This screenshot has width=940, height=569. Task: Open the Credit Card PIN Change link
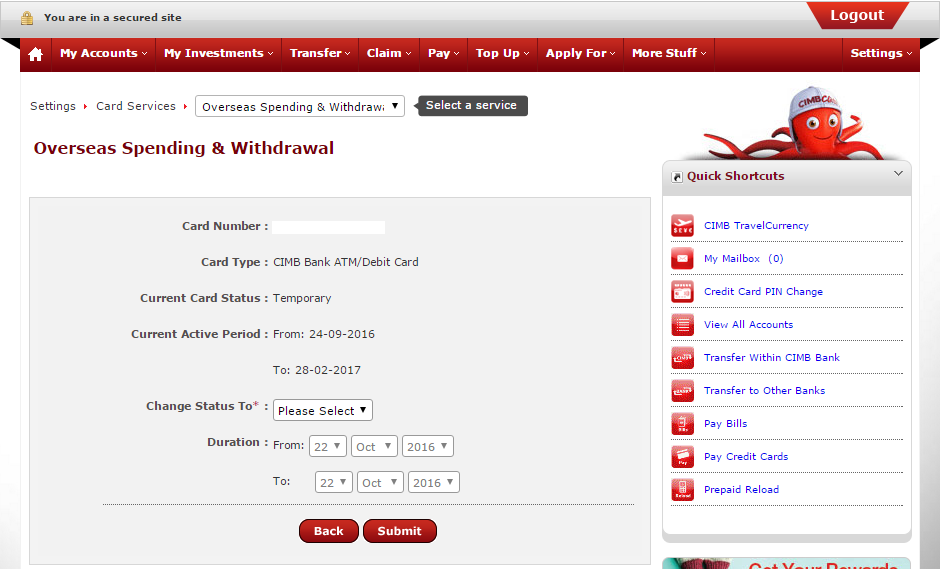[x=763, y=291]
